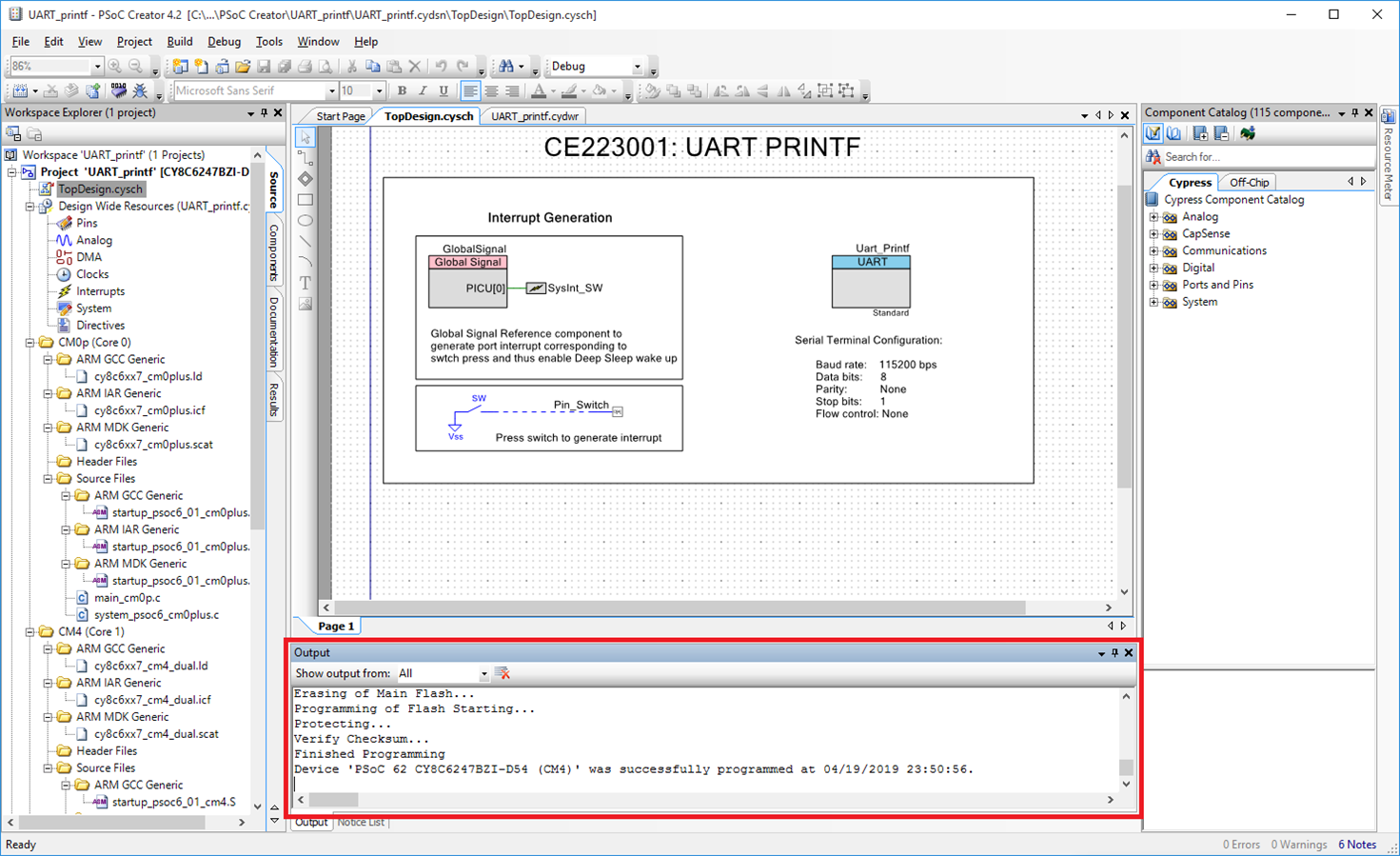1400x856 pixels.
Task: Open the 6 Notes status indicator
Action: 1357,845
